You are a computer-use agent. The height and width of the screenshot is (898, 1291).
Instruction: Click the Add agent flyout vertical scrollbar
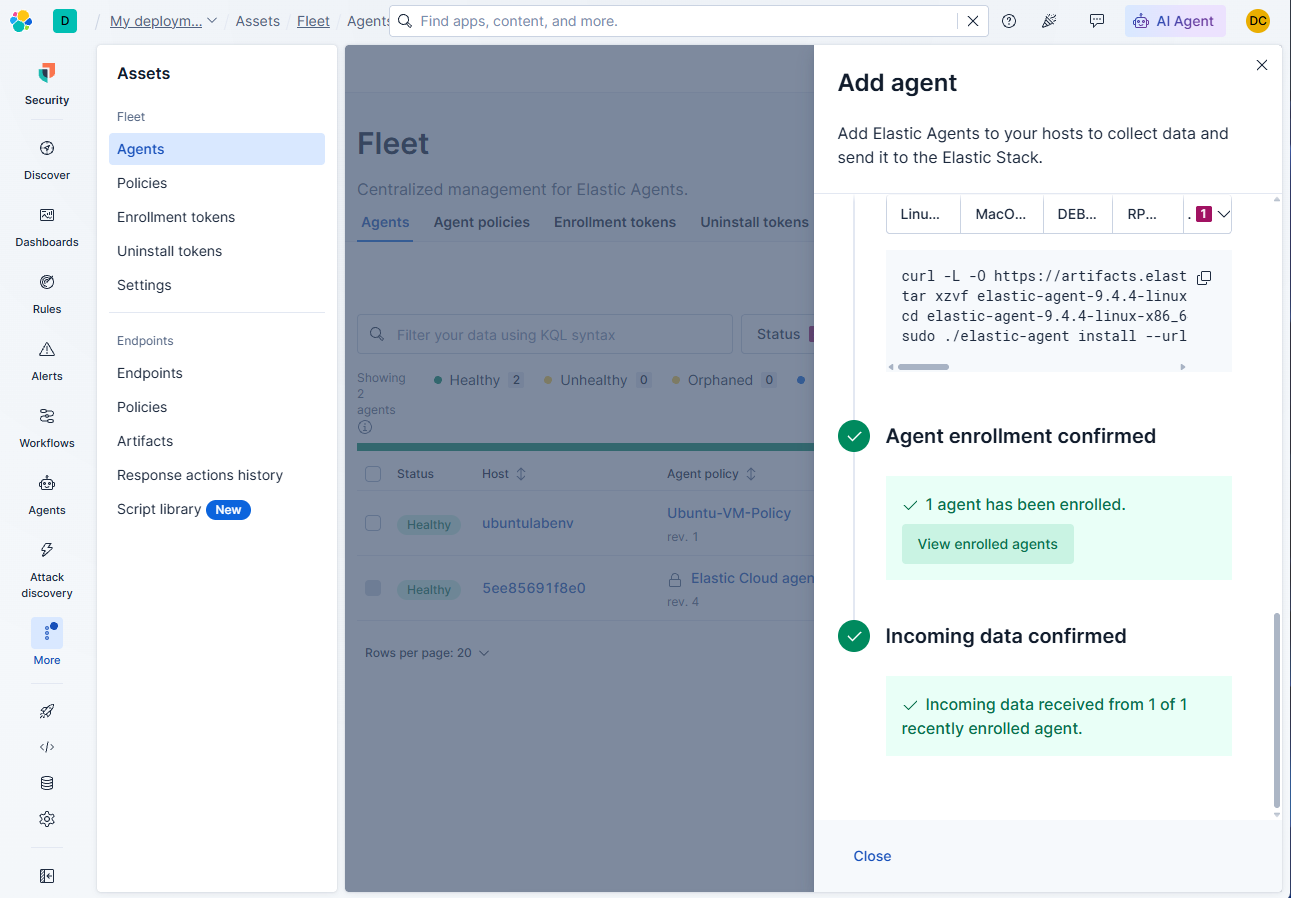point(1276,709)
